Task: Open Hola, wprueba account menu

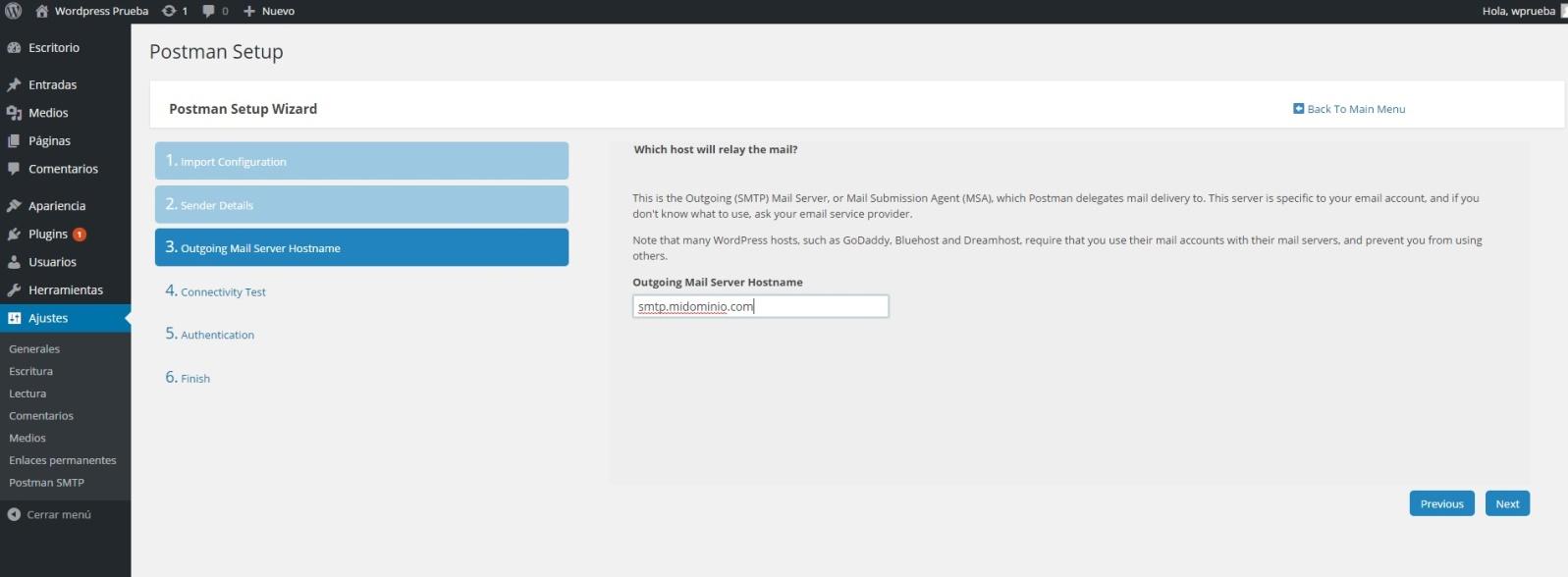Action: point(1519,11)
